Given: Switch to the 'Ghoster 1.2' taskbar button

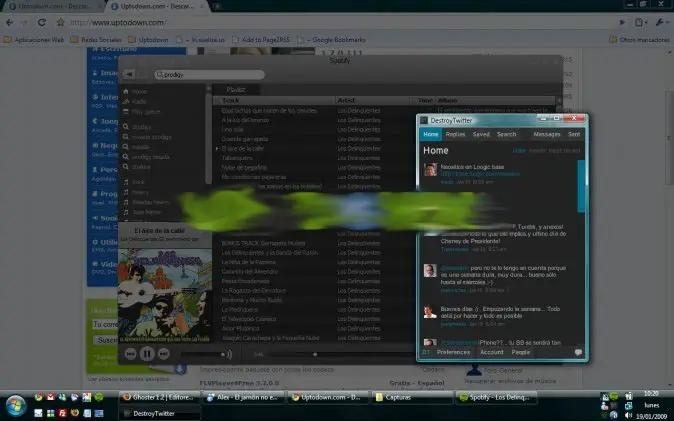Looking at the screenshot, I should [159, 397].
